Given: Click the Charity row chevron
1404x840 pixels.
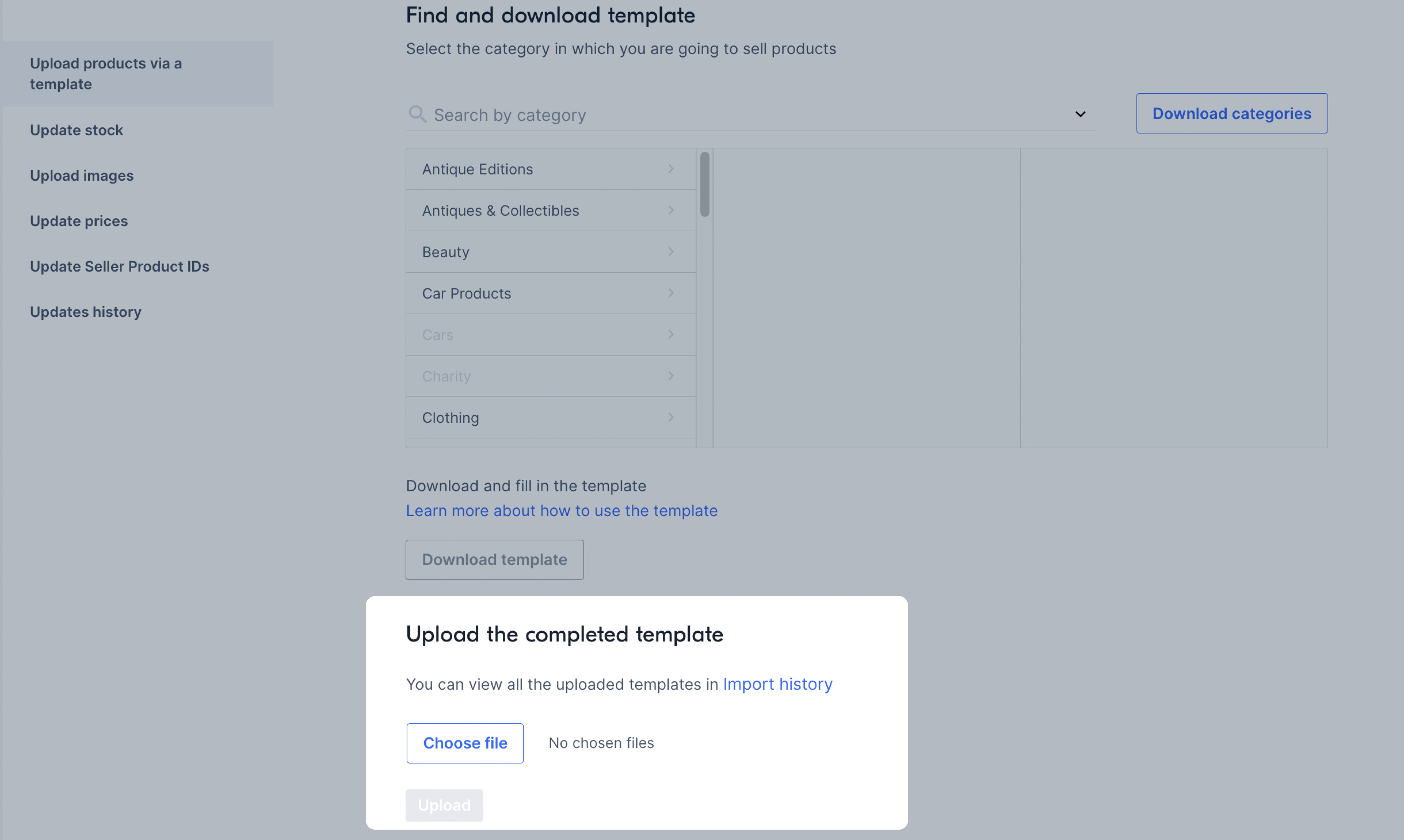Looking at the screenshot, I should click(x=671, y=376).
